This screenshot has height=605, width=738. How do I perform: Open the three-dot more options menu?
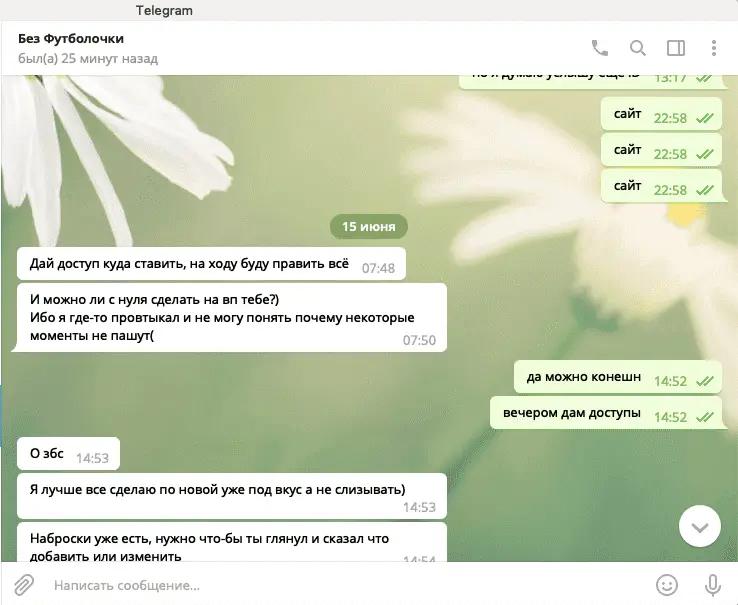[x=713, y=48]
